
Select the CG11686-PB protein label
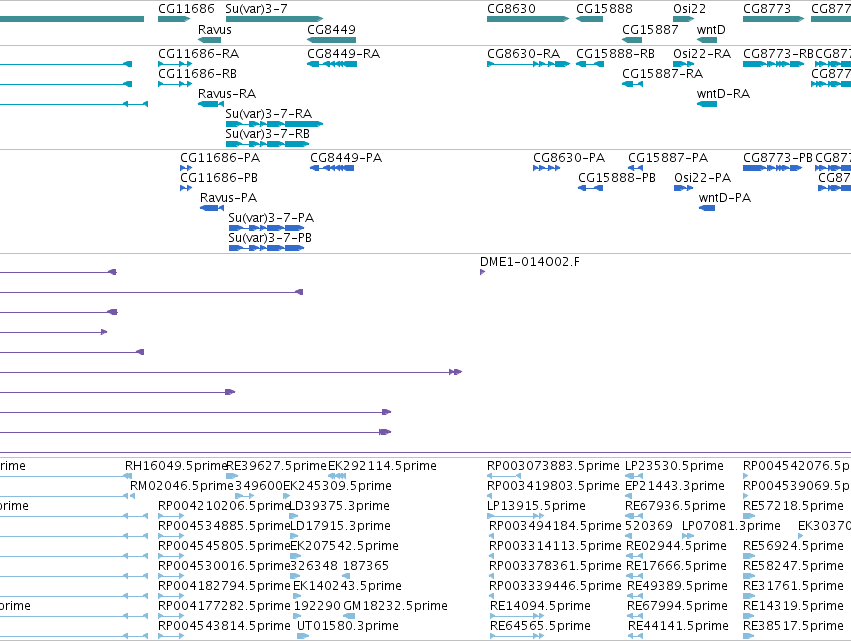(219, 177)
